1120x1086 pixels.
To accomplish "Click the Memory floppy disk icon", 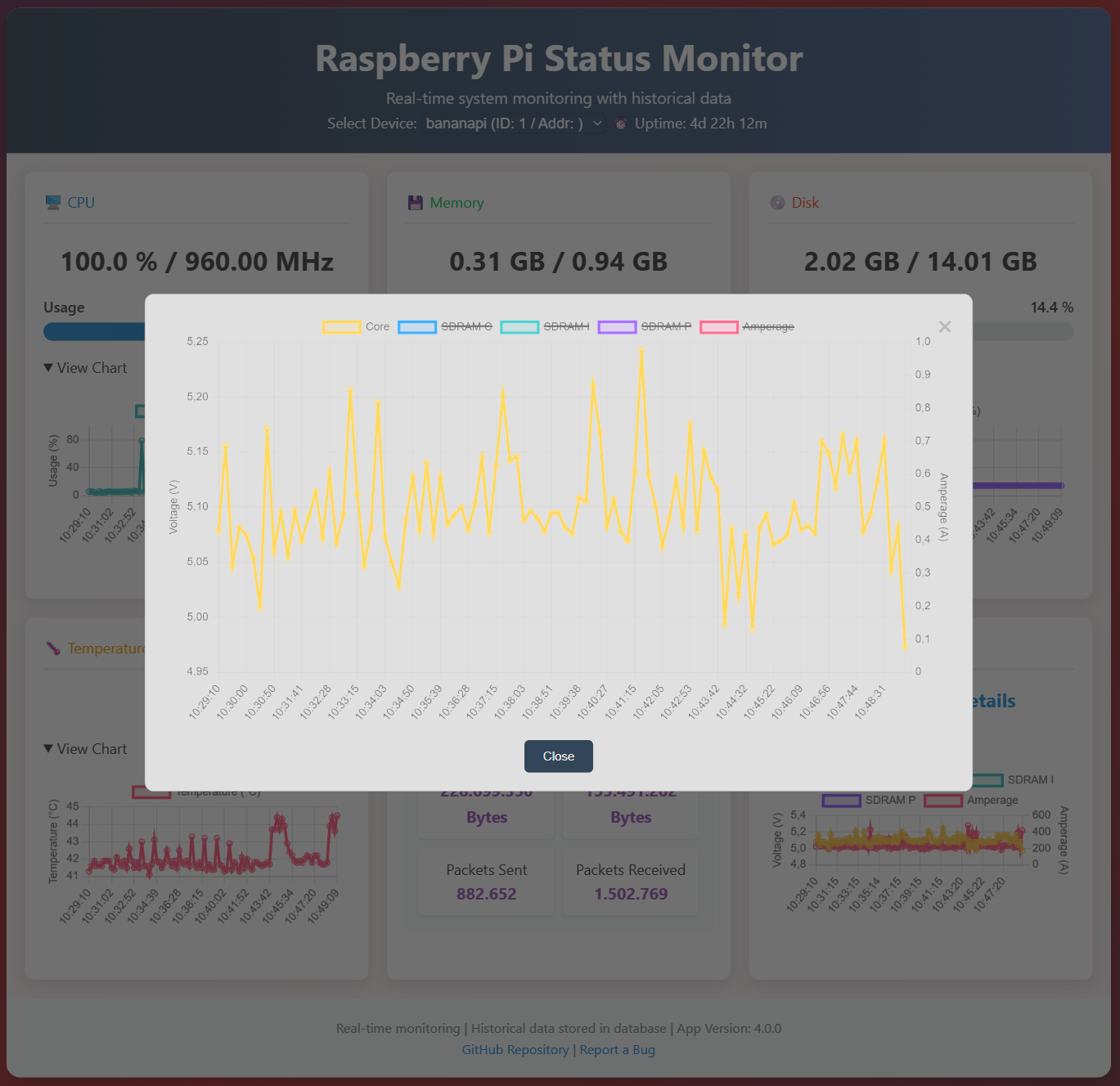I will tap(416, 202).
